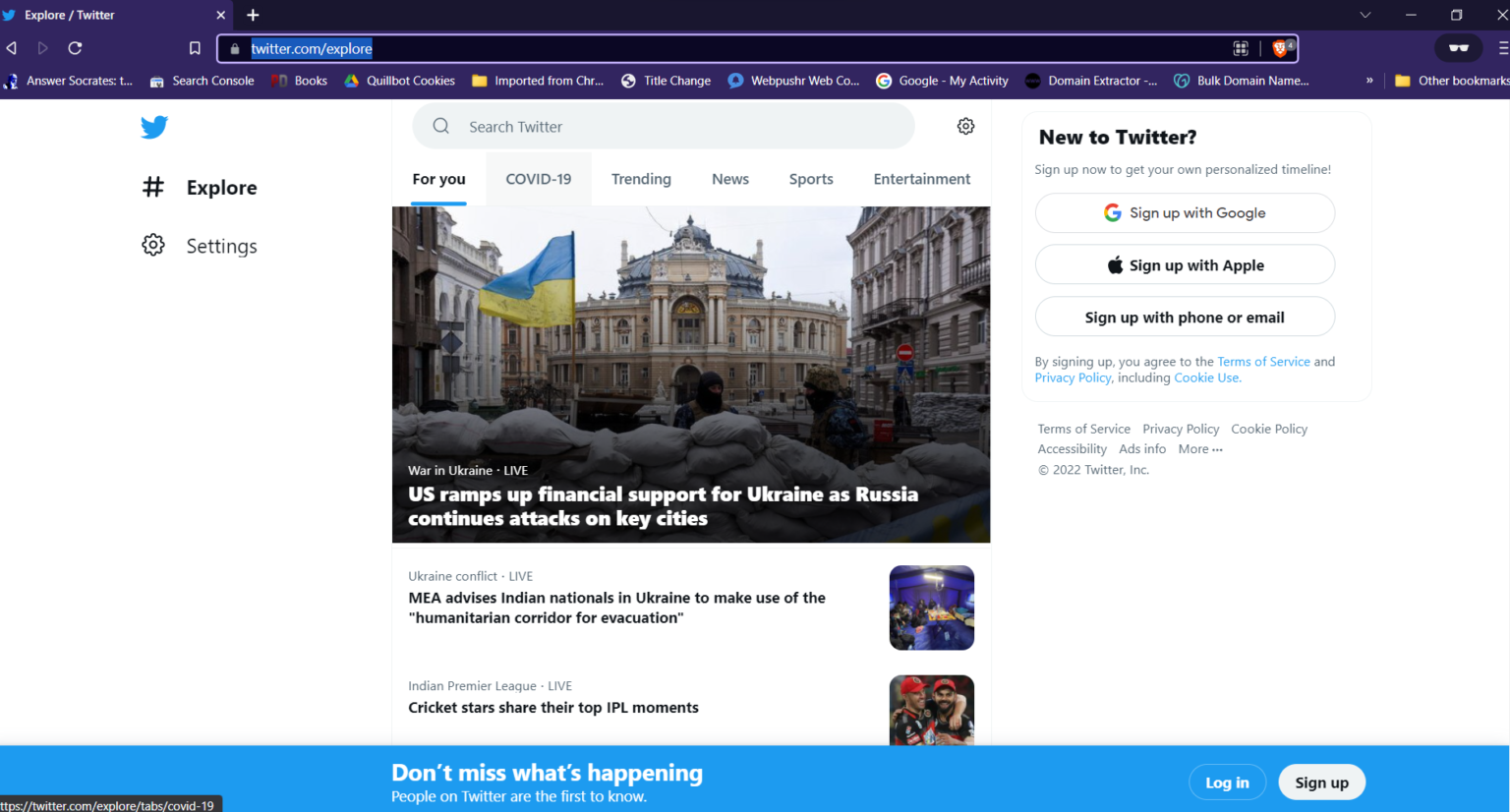
Task: Switch to the News tab
Action: (730, 179)
